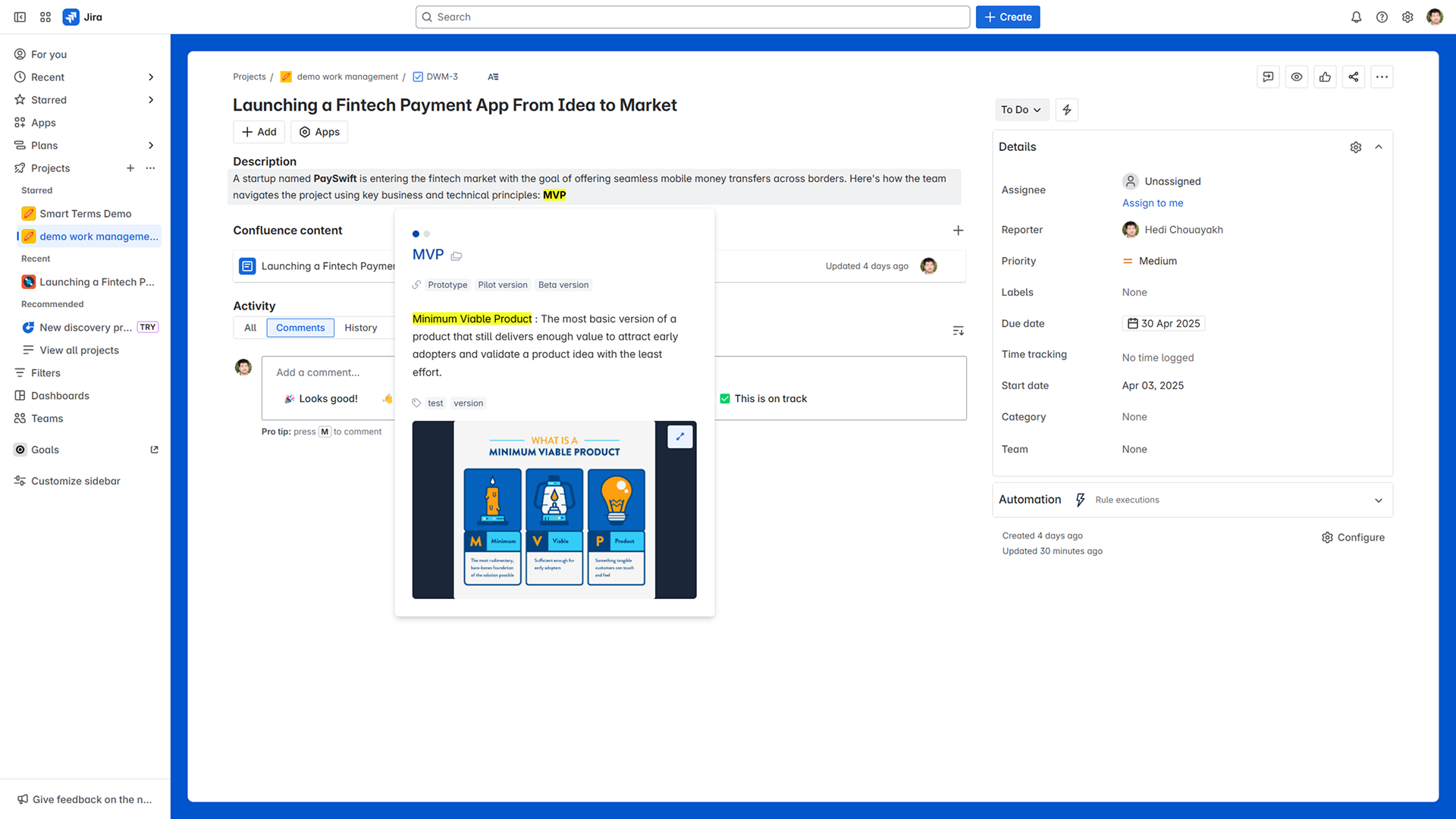1456x819 pixels.
Task: Switch to the History activity tab
Action: coord(360,328)
